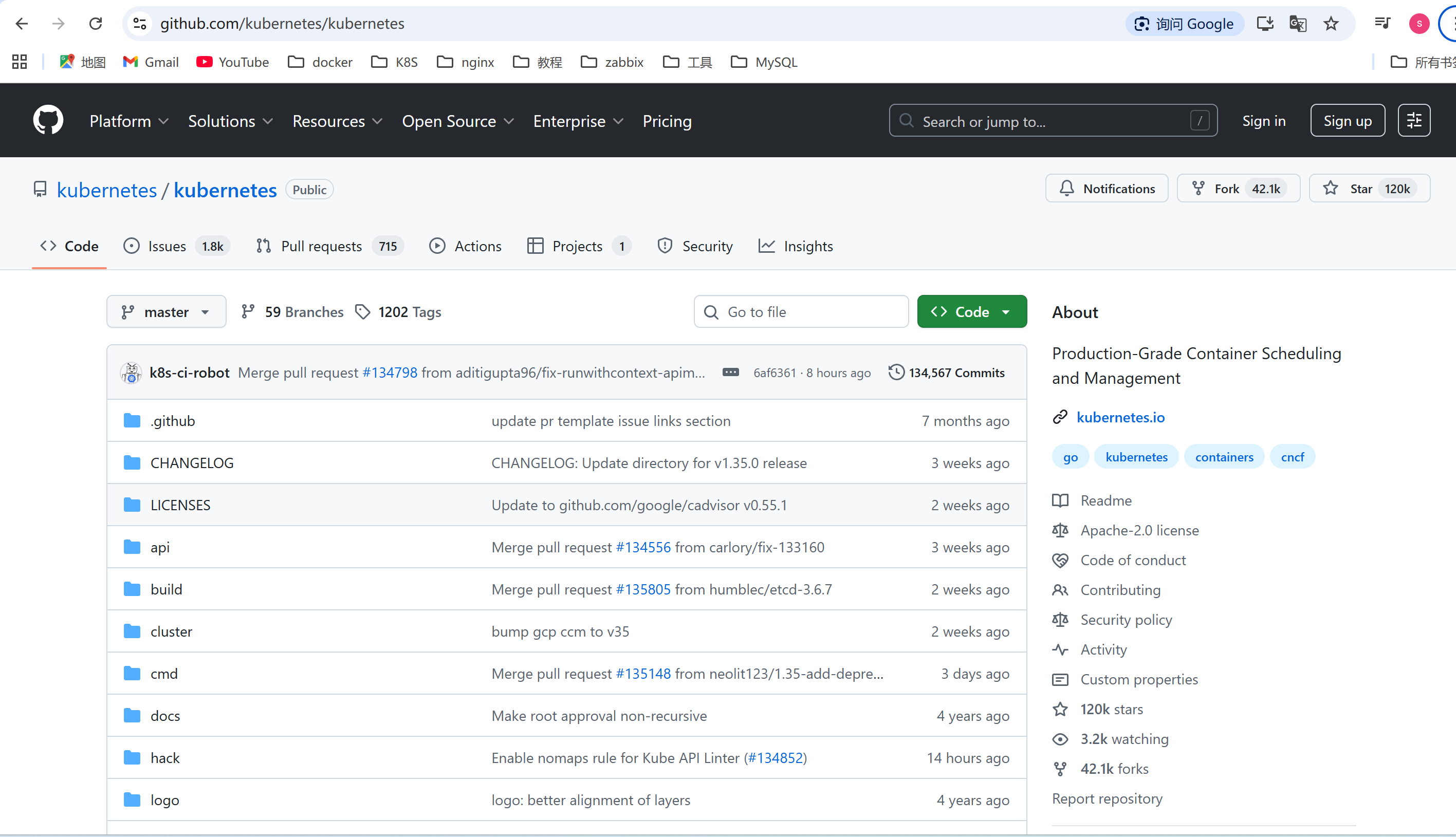
Task: Open the master branch selector
Action: tap(166, 311)
